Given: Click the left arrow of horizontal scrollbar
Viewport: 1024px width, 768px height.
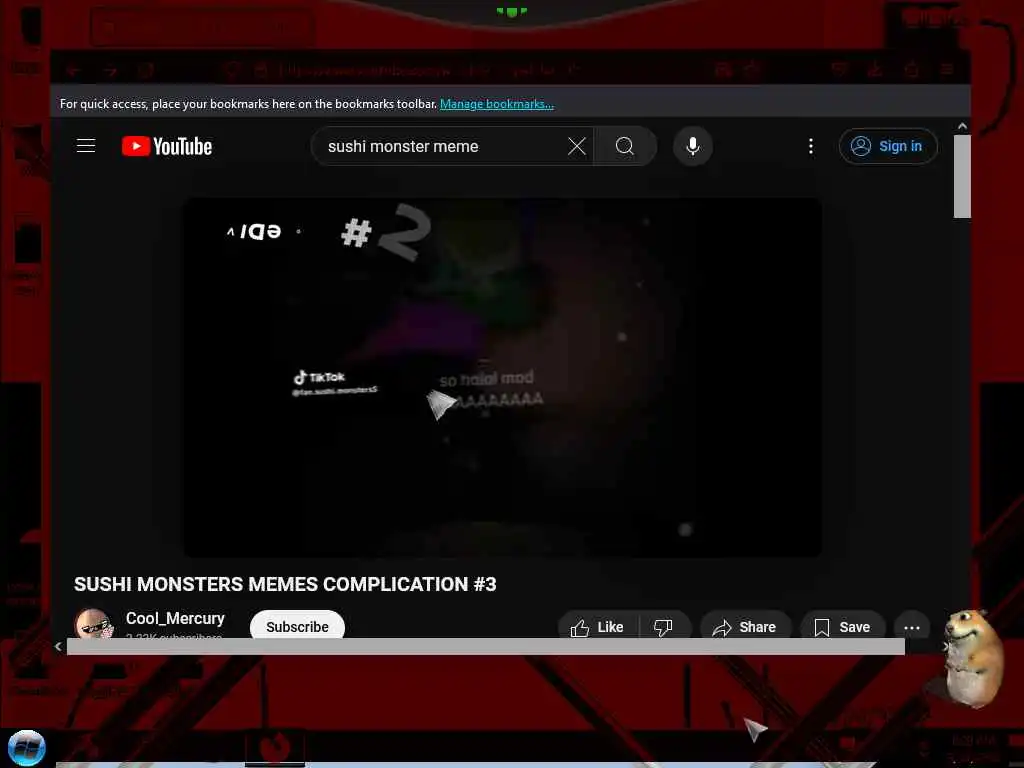Looking at the screenshot, I should pyautogui.click(x=58, y=647).
